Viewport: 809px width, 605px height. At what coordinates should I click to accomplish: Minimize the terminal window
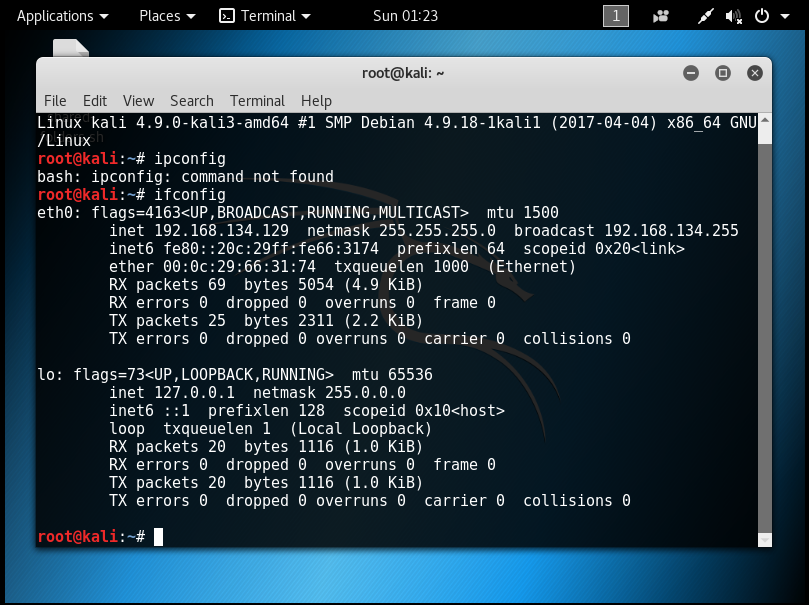click(691, 73)
